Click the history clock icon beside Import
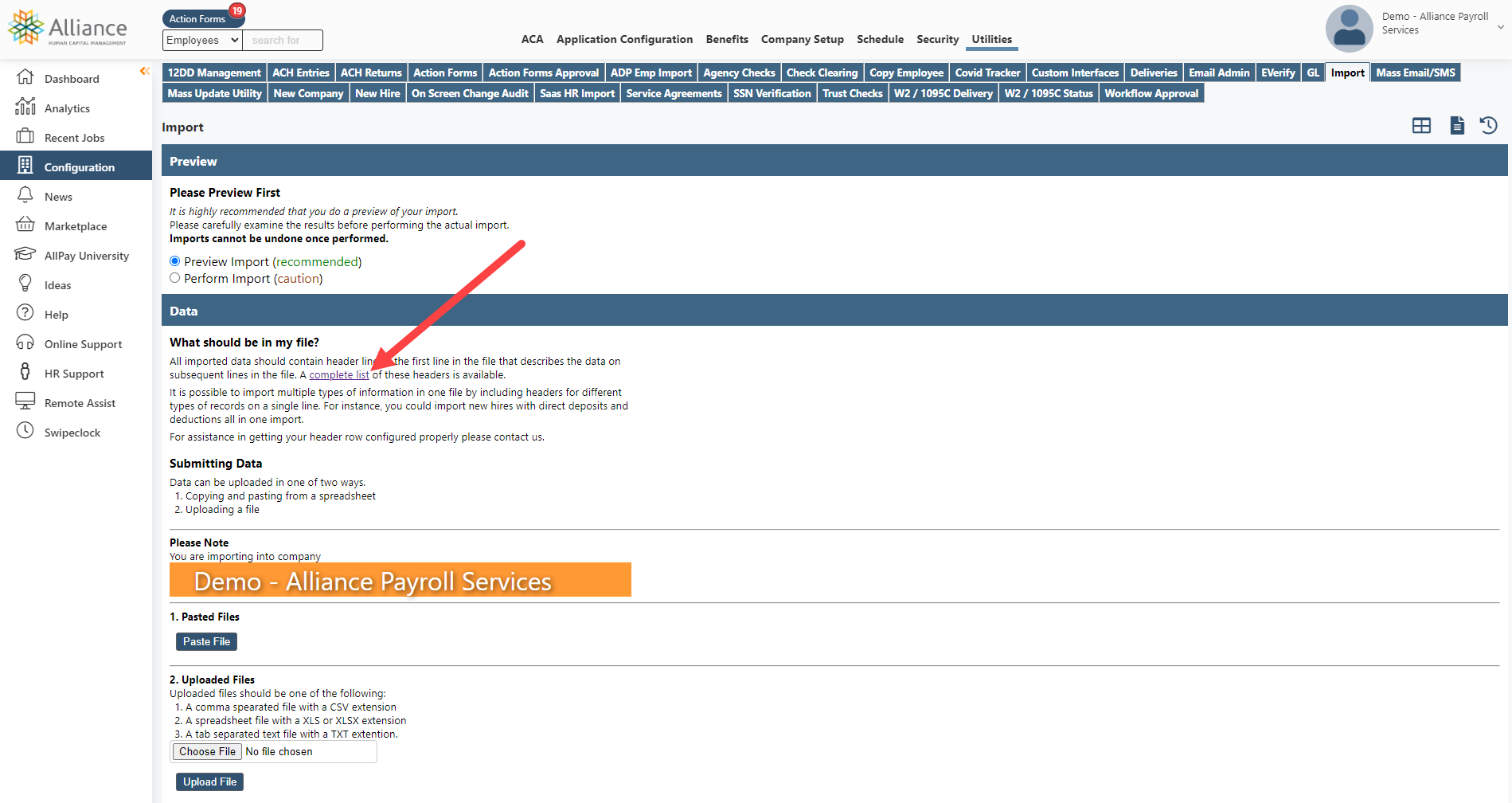 click(1489, 126)
